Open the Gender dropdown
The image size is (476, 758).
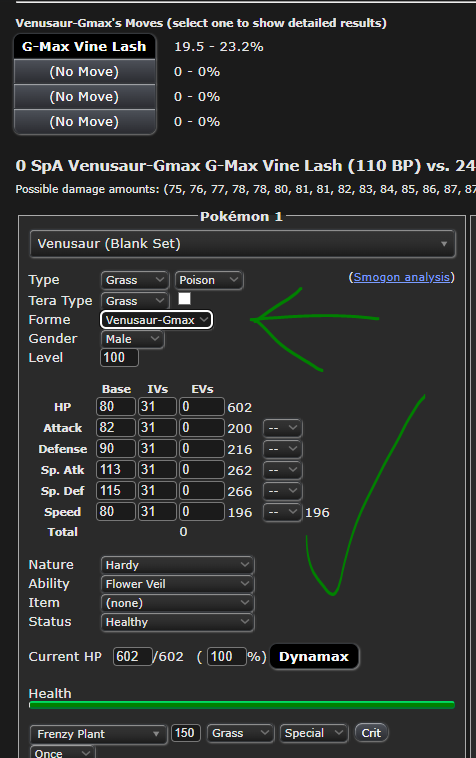pyautogui.click(x=132, y=339)
